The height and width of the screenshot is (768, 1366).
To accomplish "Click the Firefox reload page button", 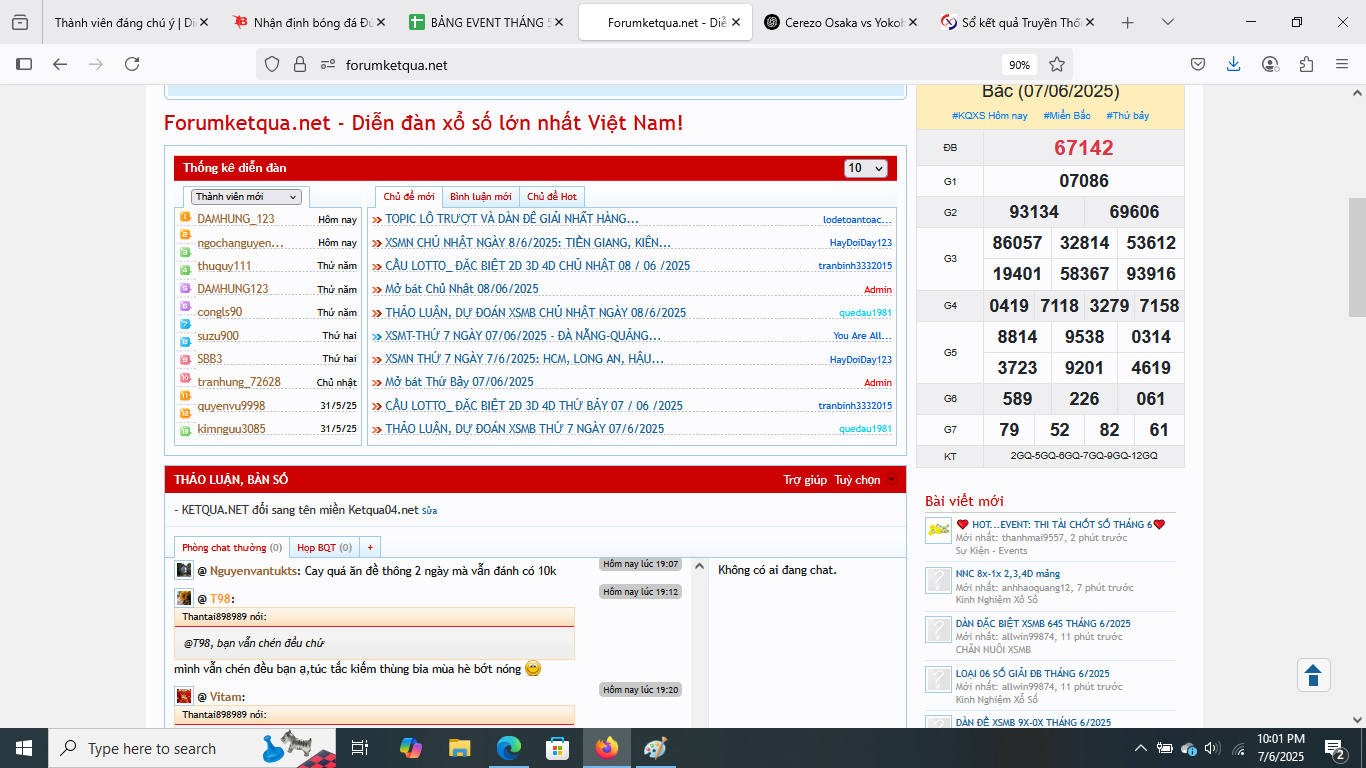I will pos(132,64).
